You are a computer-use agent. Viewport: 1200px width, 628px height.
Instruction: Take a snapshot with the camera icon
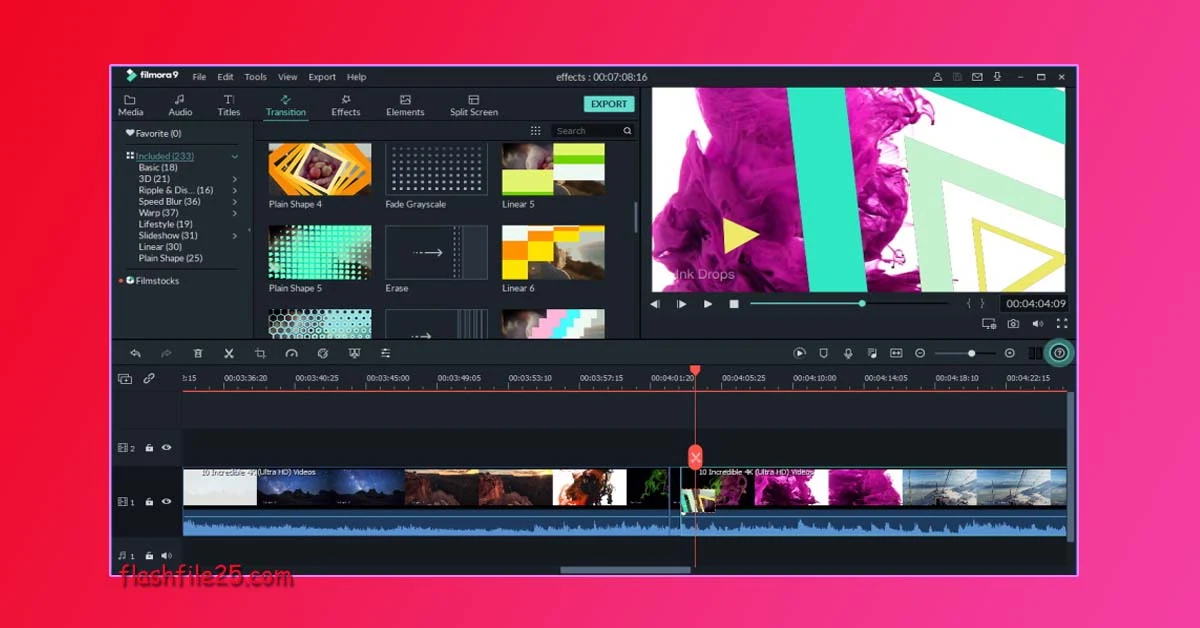1013,324
